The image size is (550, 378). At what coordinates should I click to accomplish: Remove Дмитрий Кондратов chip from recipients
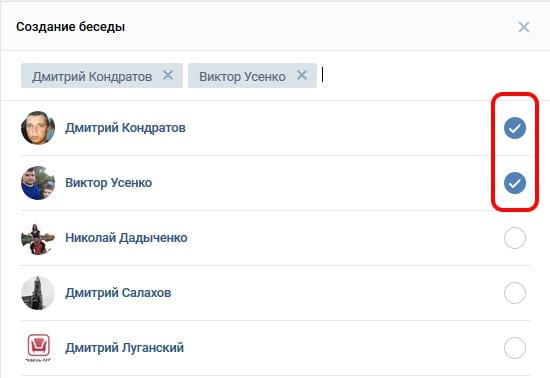168,75
